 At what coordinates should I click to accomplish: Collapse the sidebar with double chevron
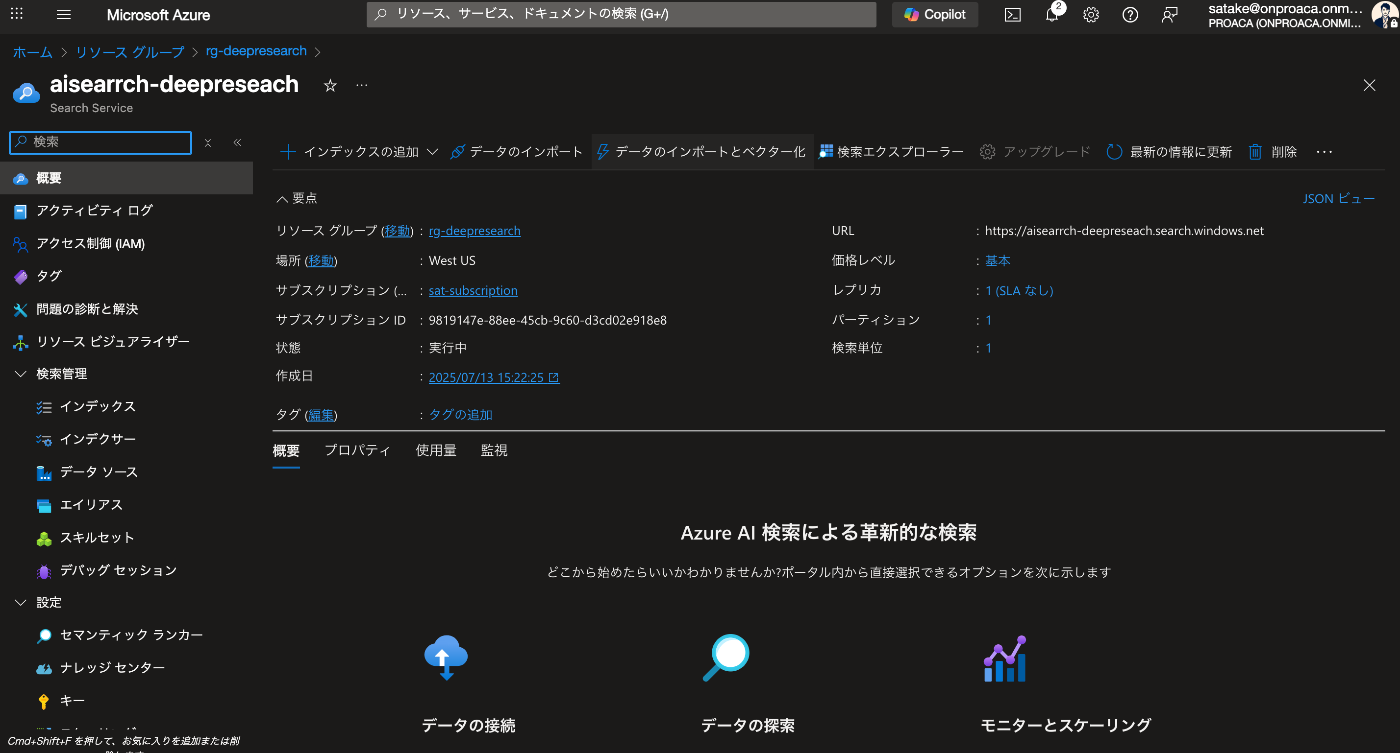[237, 143]
